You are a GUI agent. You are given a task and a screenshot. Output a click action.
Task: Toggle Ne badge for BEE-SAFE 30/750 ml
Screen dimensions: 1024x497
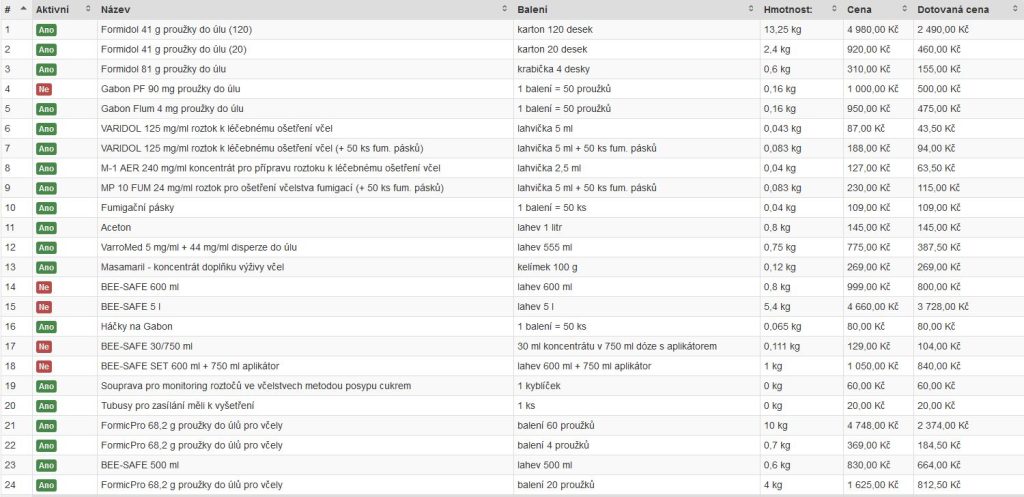pos(44,347)
